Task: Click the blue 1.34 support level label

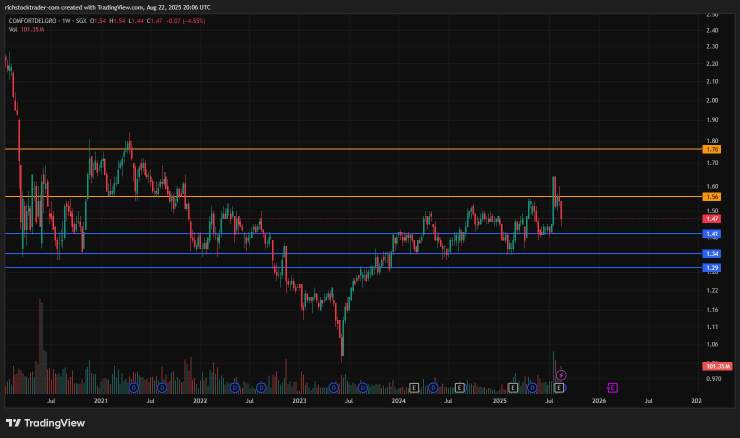Action: pos(712,254)
